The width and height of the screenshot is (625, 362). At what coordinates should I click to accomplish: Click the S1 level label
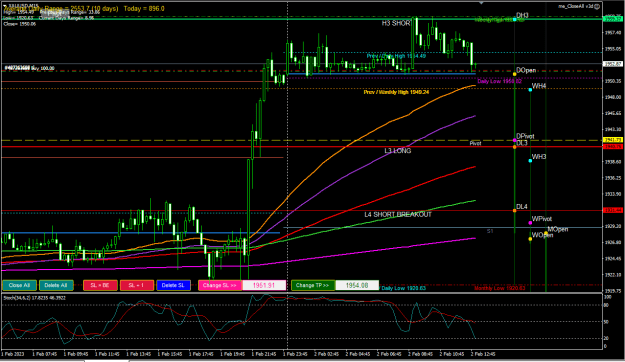pyautogui.click(x=490, y=231)
